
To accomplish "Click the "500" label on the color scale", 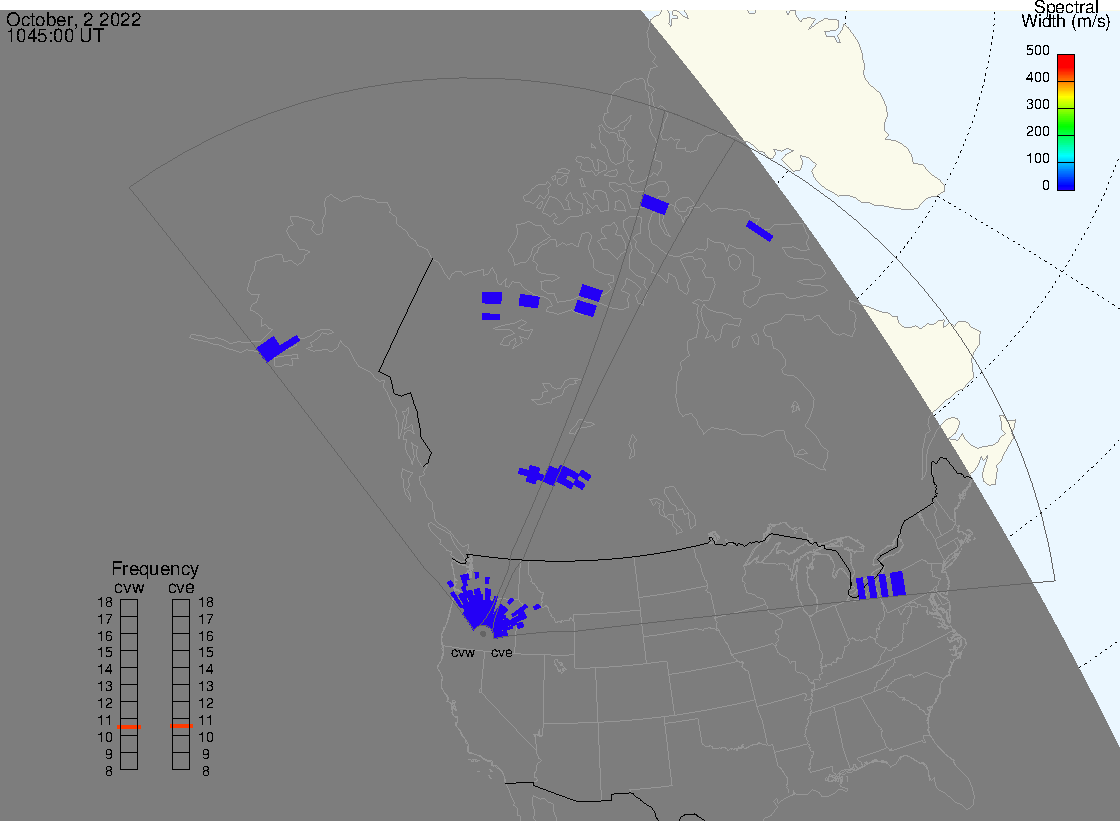I will tap(1037, 50).
